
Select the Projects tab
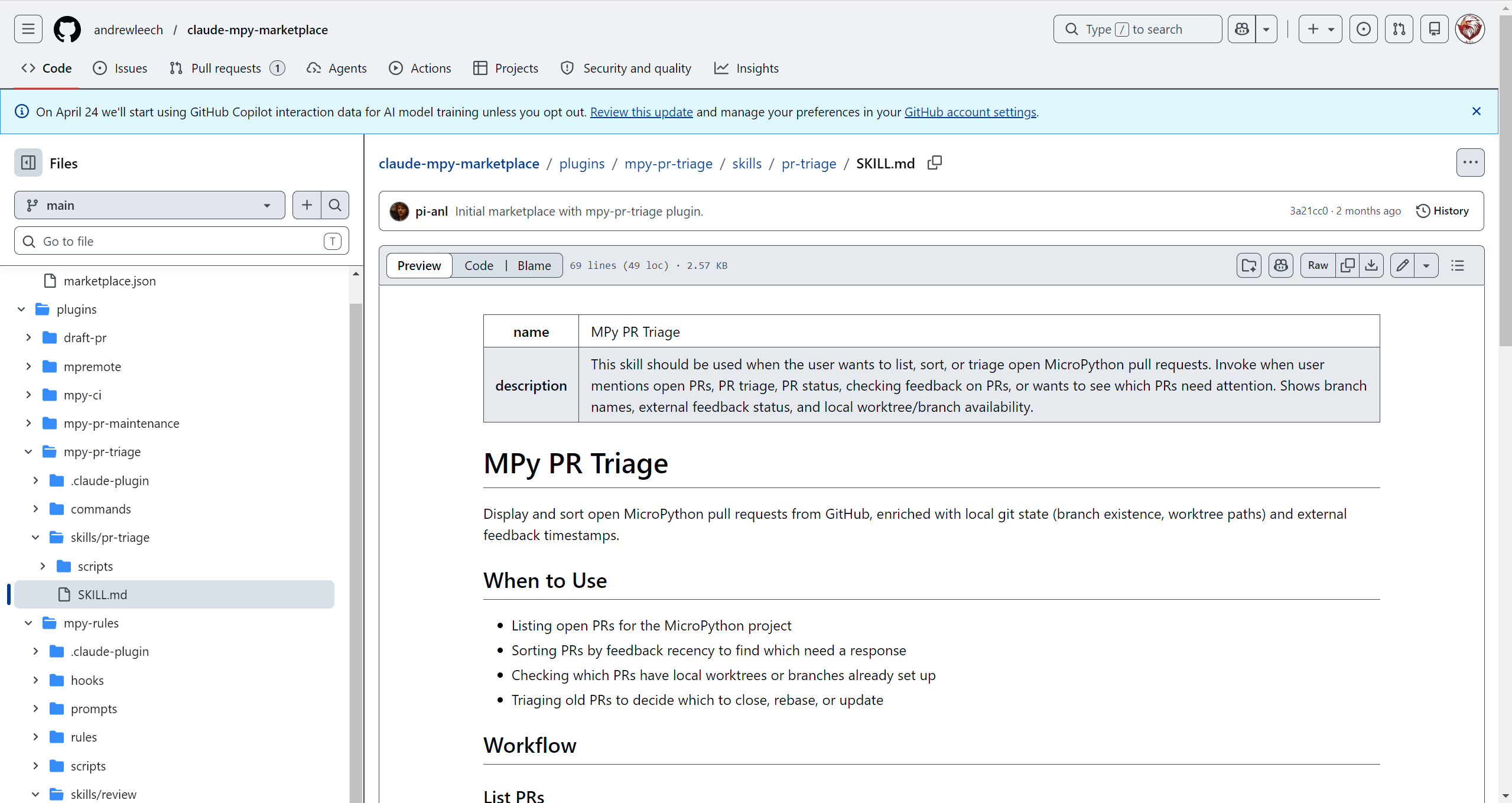click(506, 68)
